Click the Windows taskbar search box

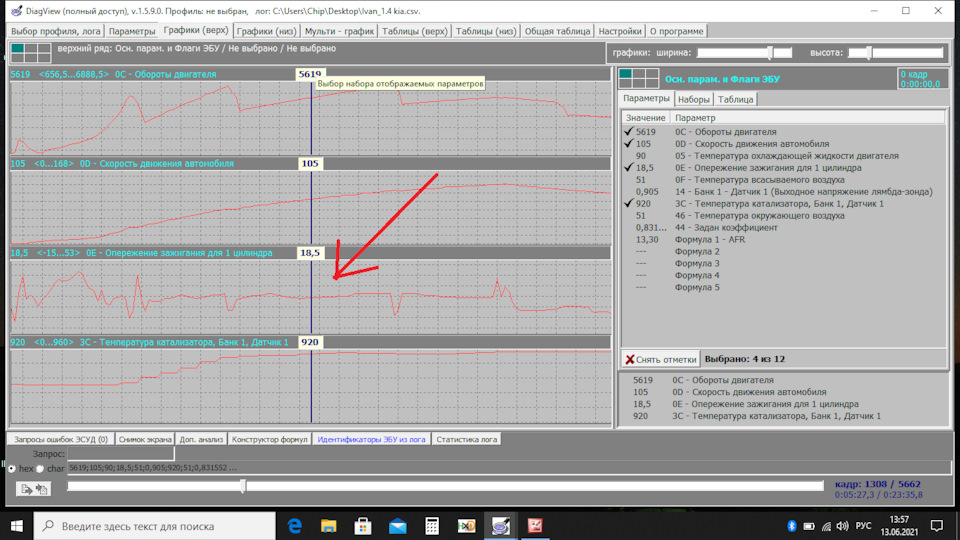[154, 526]
